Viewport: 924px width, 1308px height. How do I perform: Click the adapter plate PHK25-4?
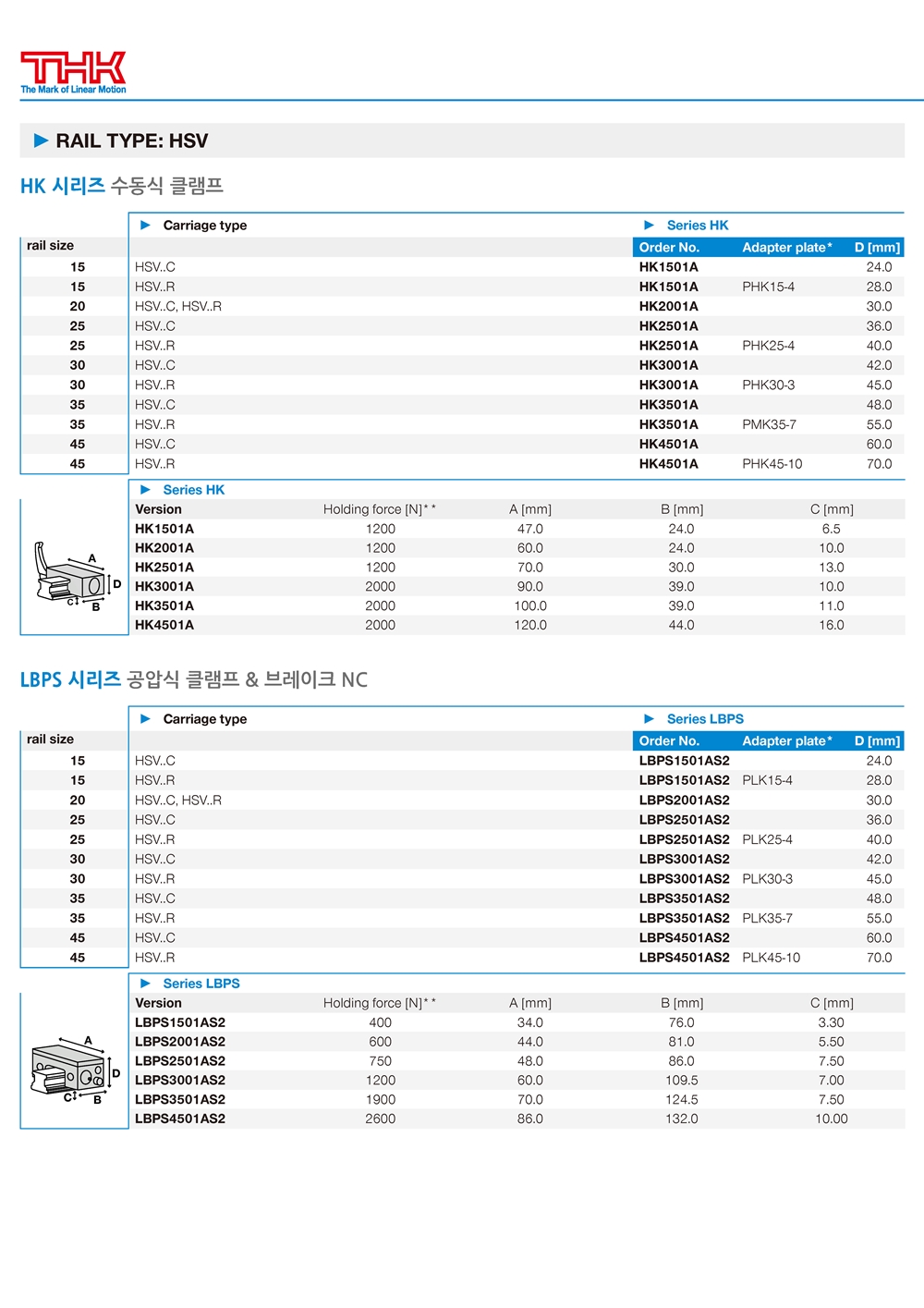click(x=768, y=346)
